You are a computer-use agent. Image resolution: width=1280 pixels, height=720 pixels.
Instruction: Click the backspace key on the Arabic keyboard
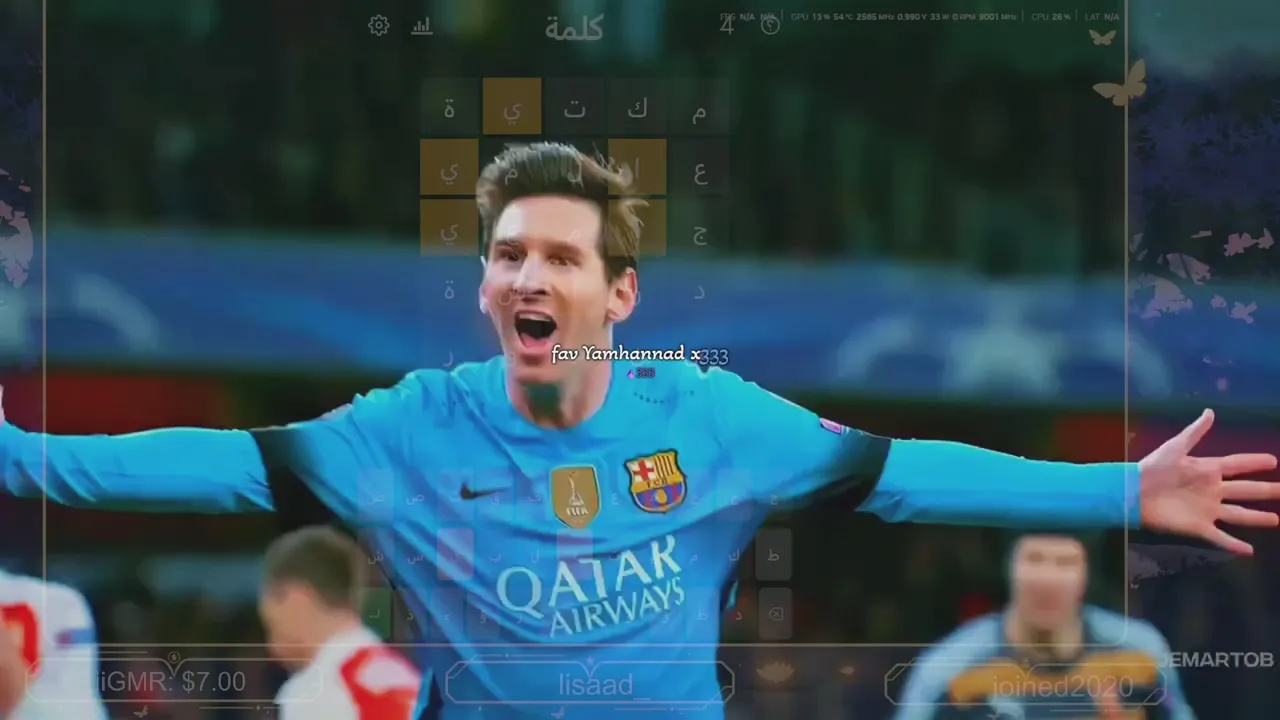point(775,613)
